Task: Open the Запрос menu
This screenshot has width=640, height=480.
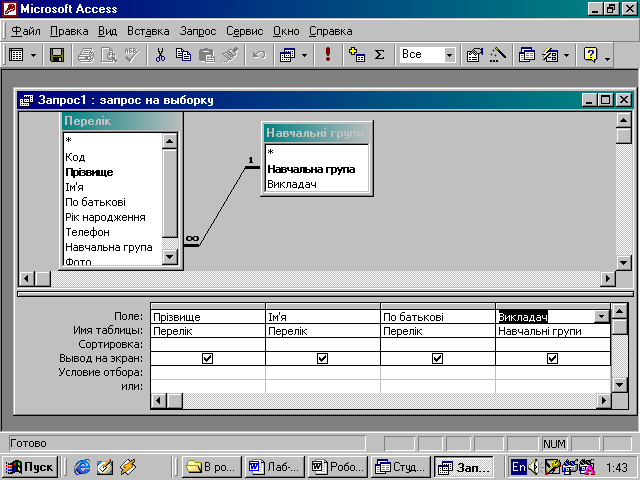Action: 198,31
